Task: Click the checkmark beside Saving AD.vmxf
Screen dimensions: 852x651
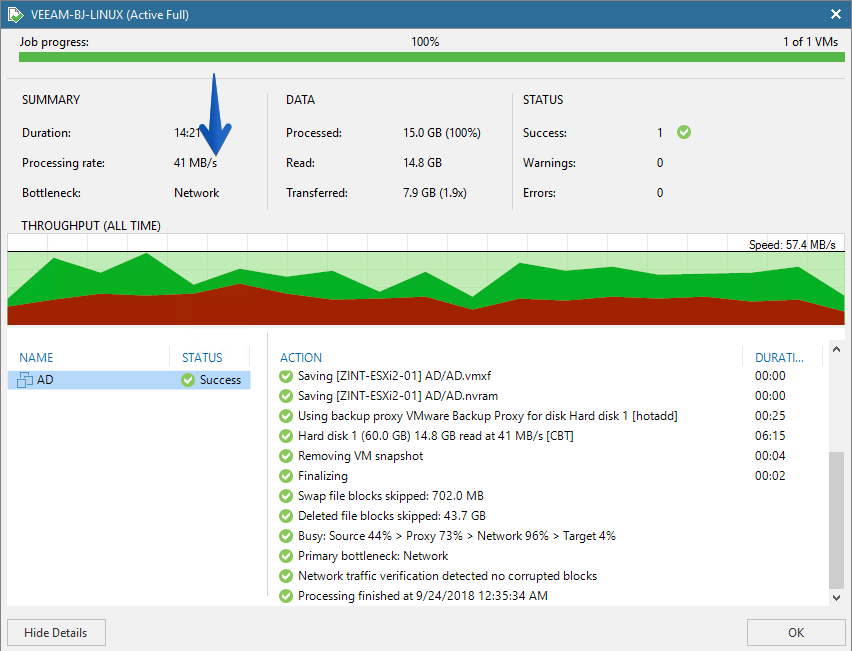Action: (x=286, y=376)
